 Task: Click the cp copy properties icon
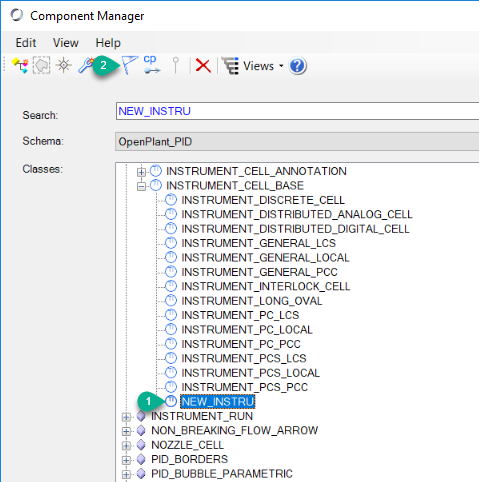[x=151, y=64]
